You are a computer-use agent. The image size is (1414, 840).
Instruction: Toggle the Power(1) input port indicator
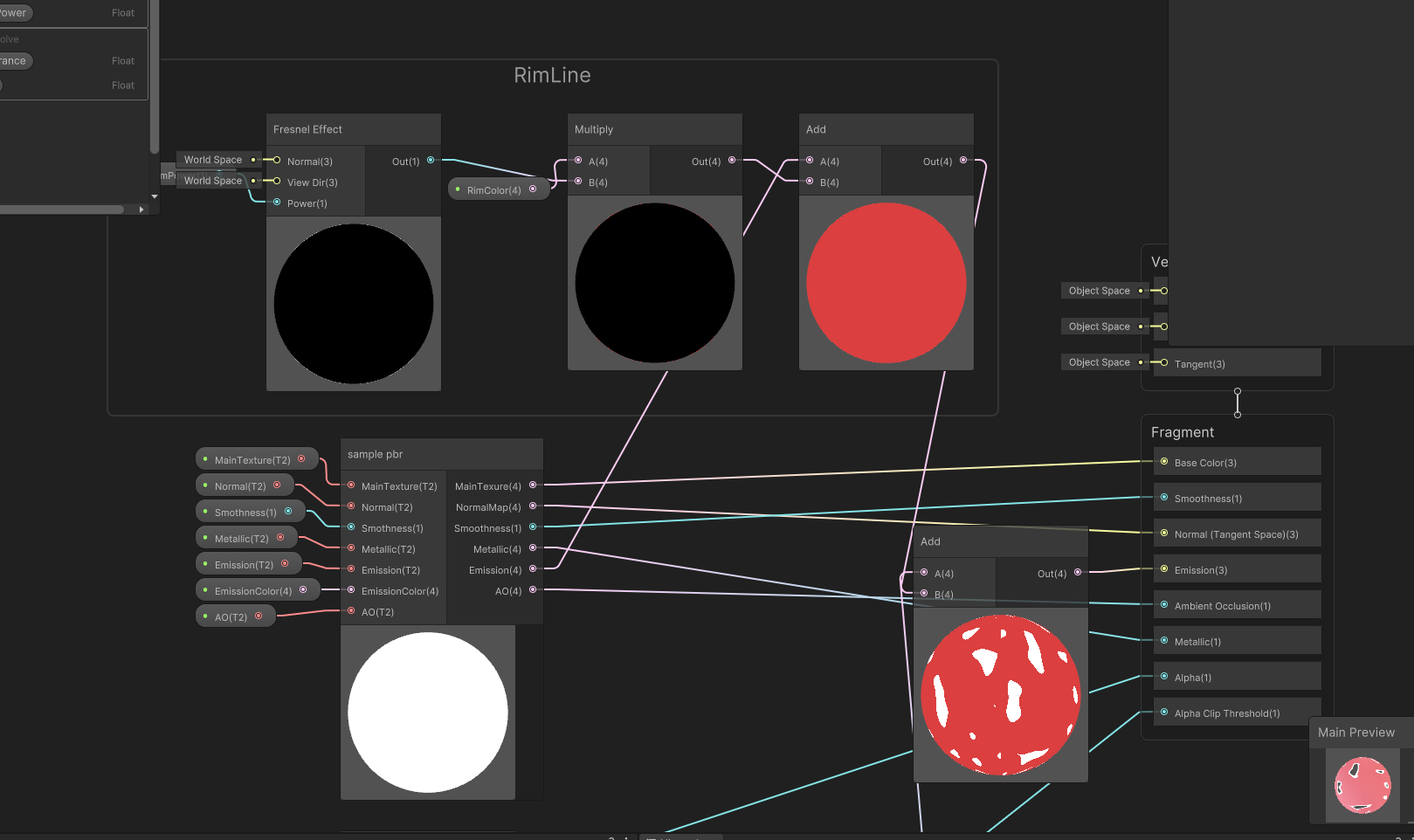pyautogui.click(x=277, y=203)
